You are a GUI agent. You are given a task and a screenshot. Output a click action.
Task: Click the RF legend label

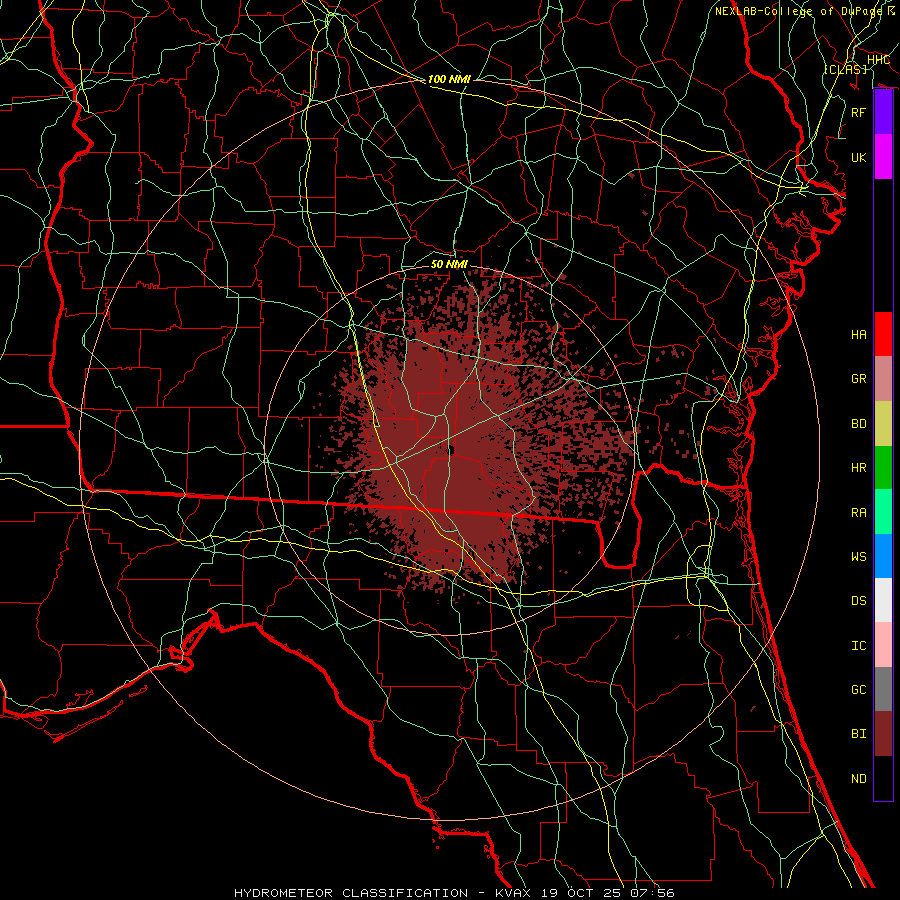[859, 112]
